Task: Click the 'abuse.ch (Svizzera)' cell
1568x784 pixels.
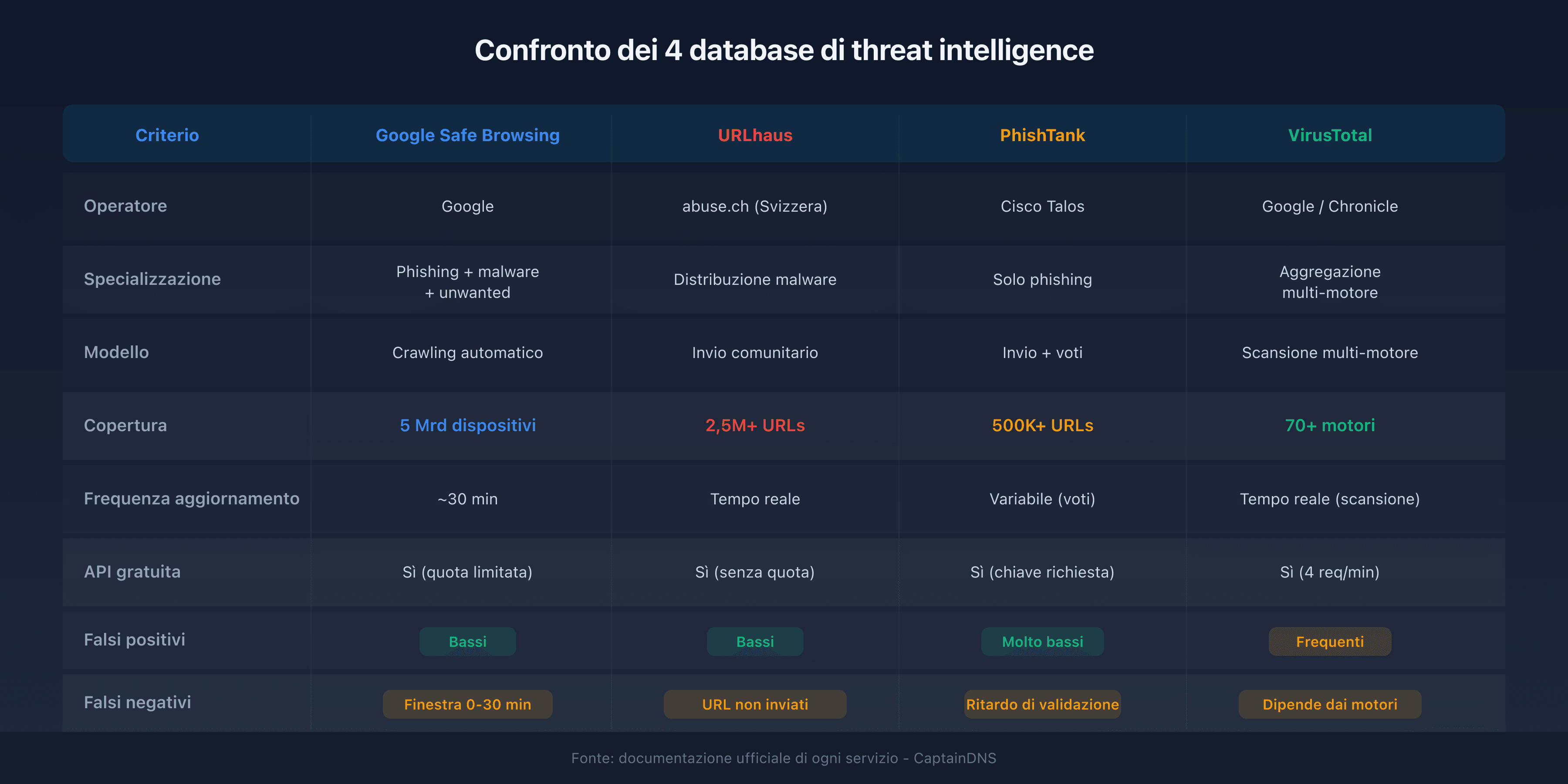Action: tap(755, 206)
